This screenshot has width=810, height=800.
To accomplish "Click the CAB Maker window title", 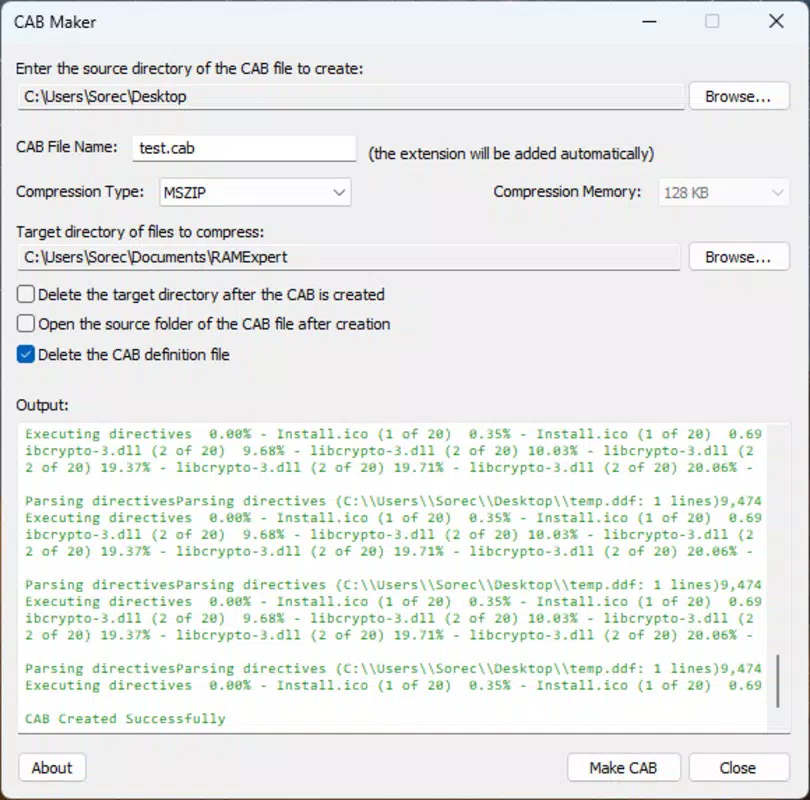I will (55, 22).
